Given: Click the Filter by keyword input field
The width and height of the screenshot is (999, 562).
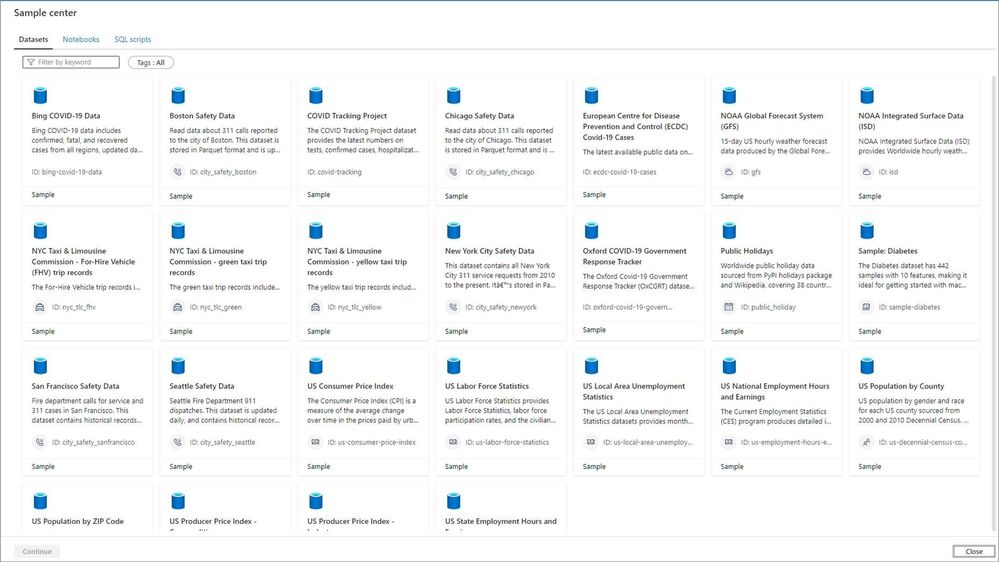Looking at the screenshot, I should 71,62.
